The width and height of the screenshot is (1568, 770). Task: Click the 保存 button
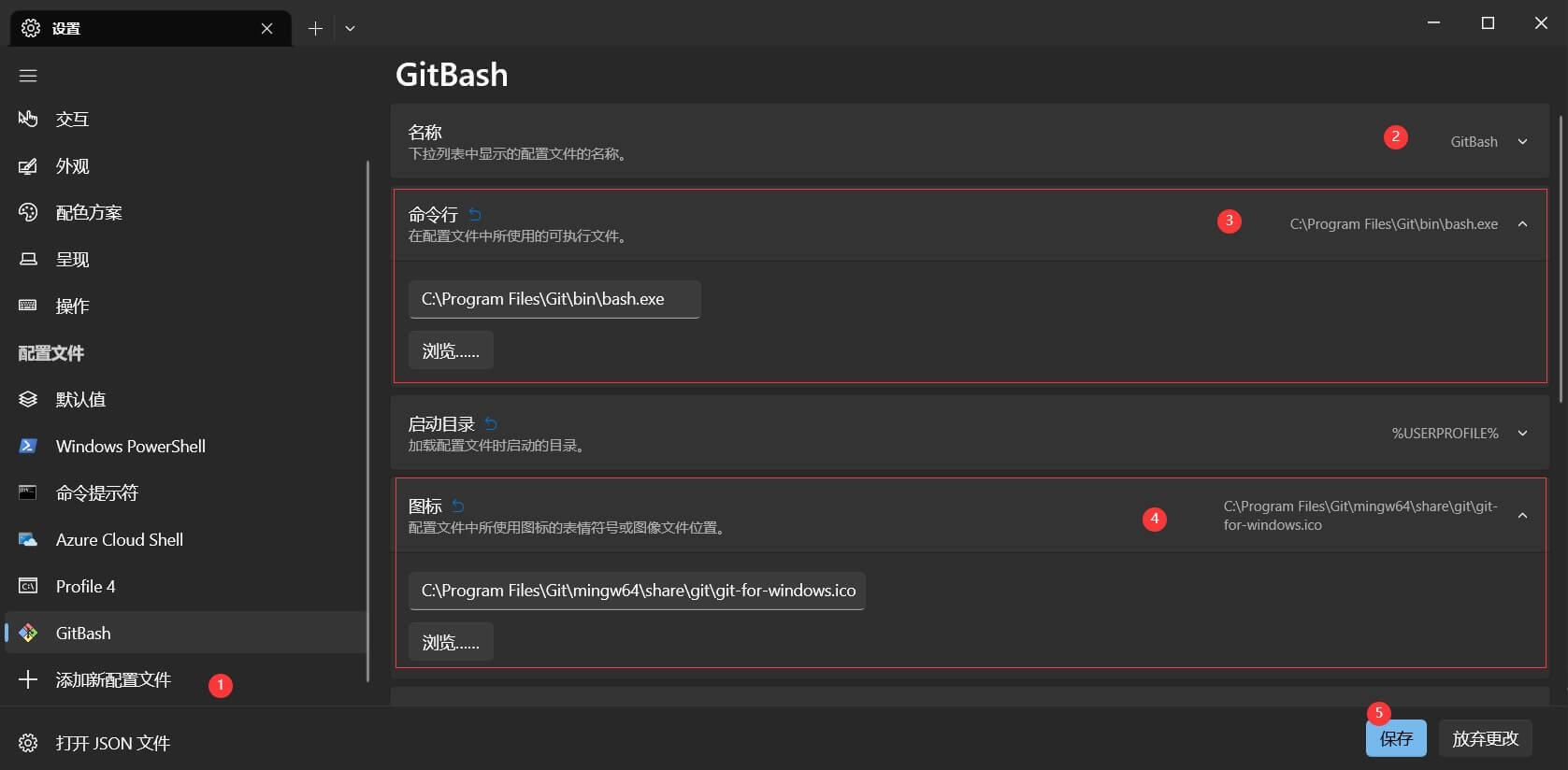point(1396,738)
